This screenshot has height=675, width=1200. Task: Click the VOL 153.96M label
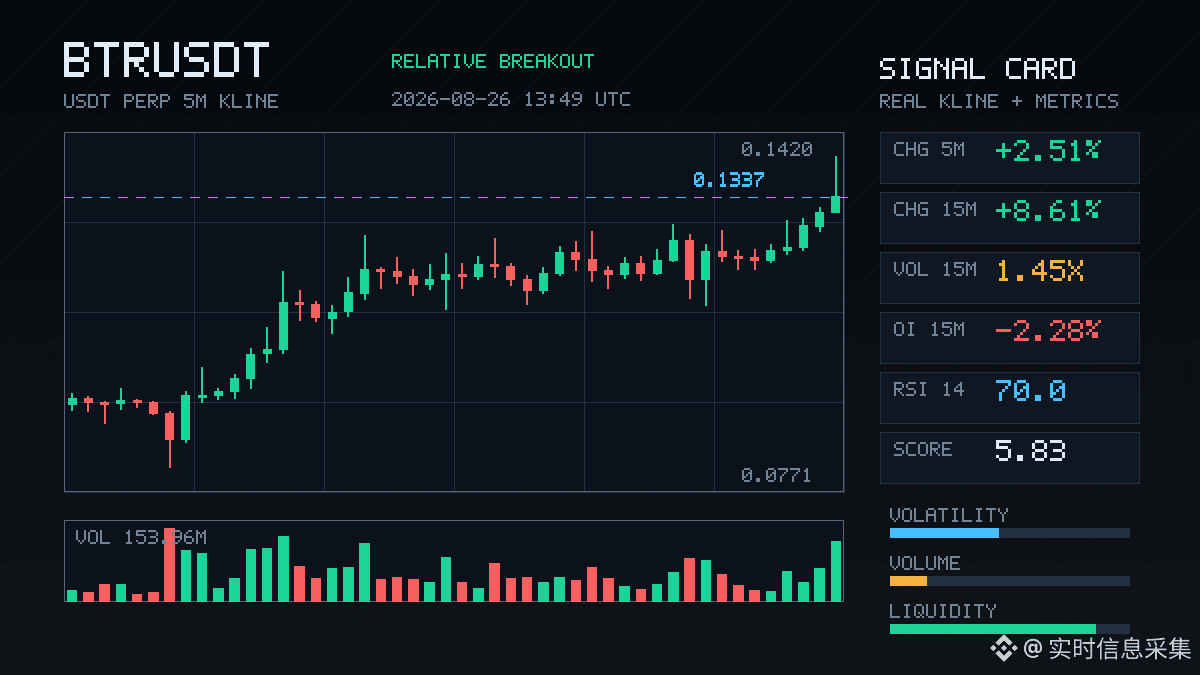pos(141,538)
